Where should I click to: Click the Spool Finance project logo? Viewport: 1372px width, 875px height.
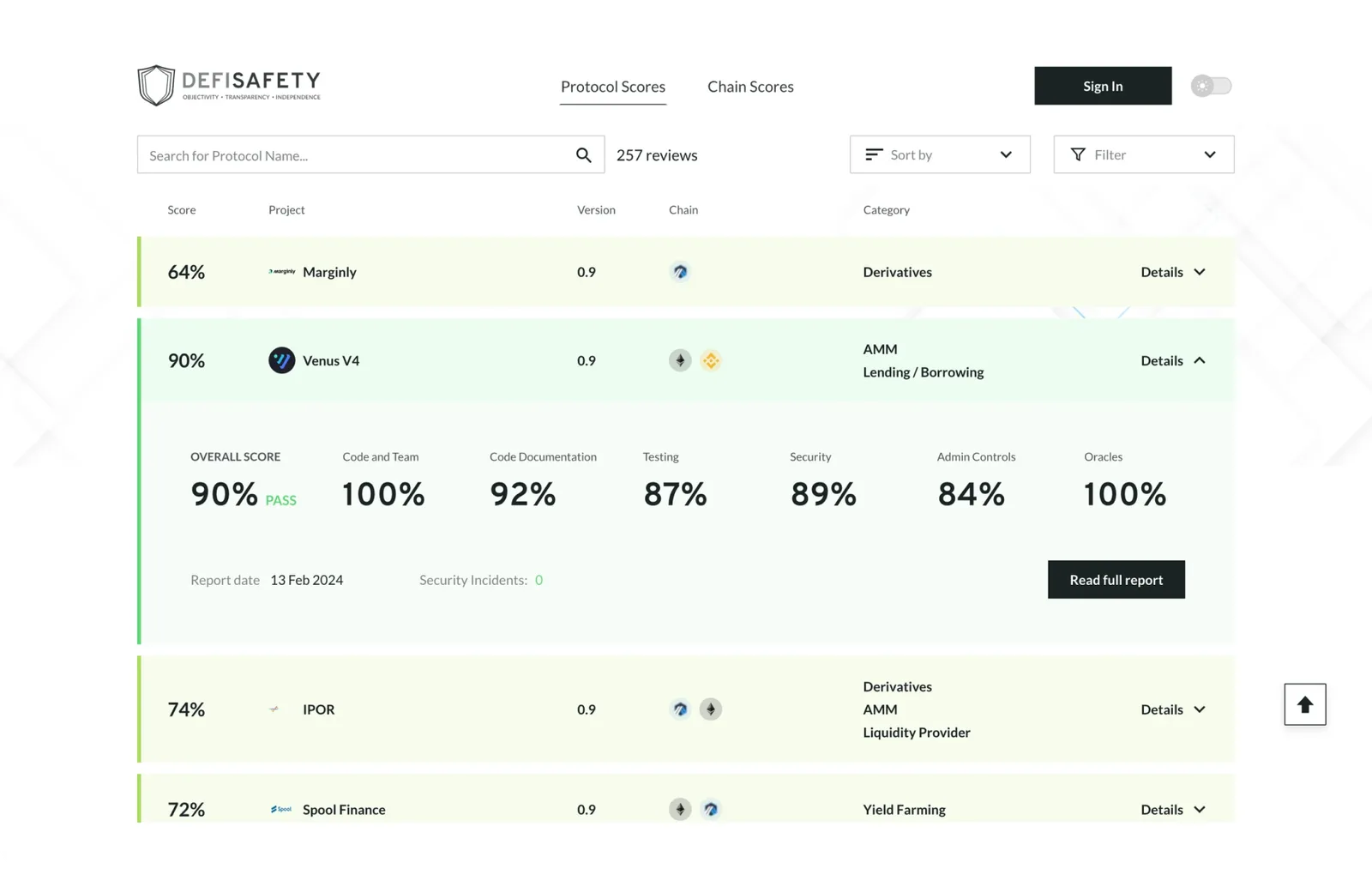(x=281, y=809)
